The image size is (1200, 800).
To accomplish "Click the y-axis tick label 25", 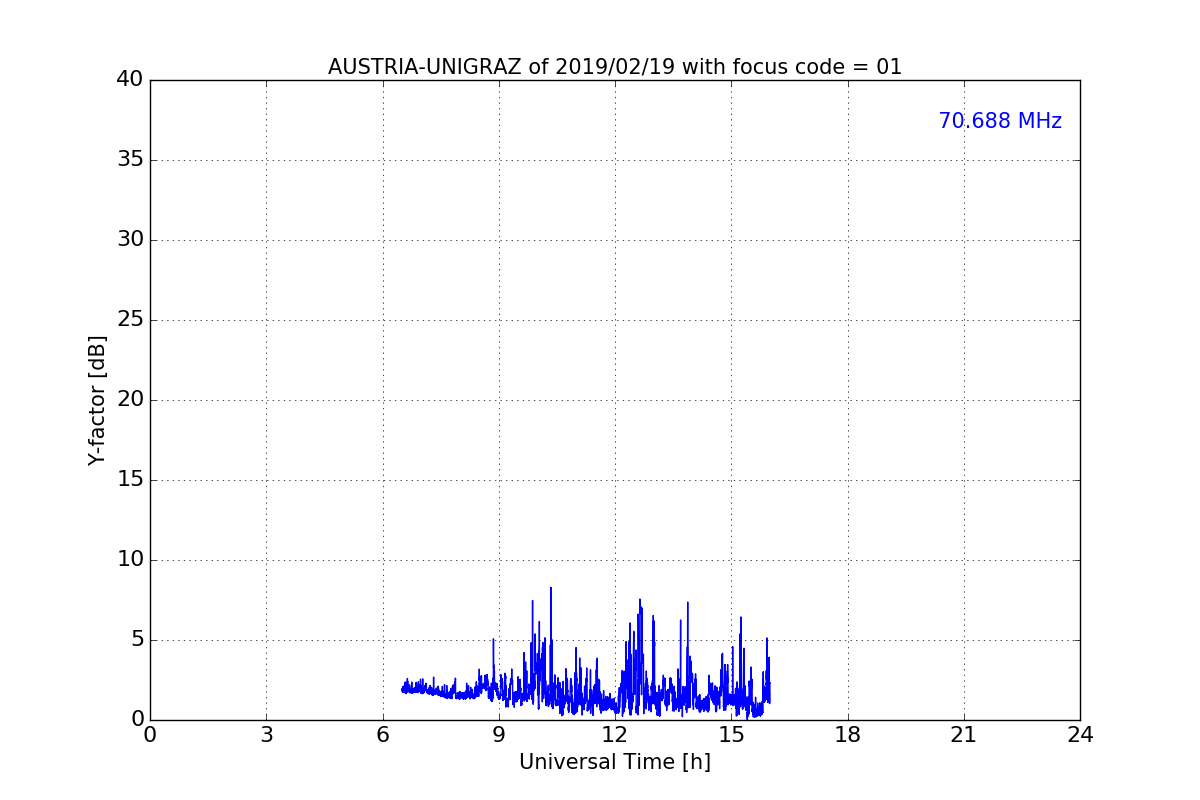I will point(130,320).
